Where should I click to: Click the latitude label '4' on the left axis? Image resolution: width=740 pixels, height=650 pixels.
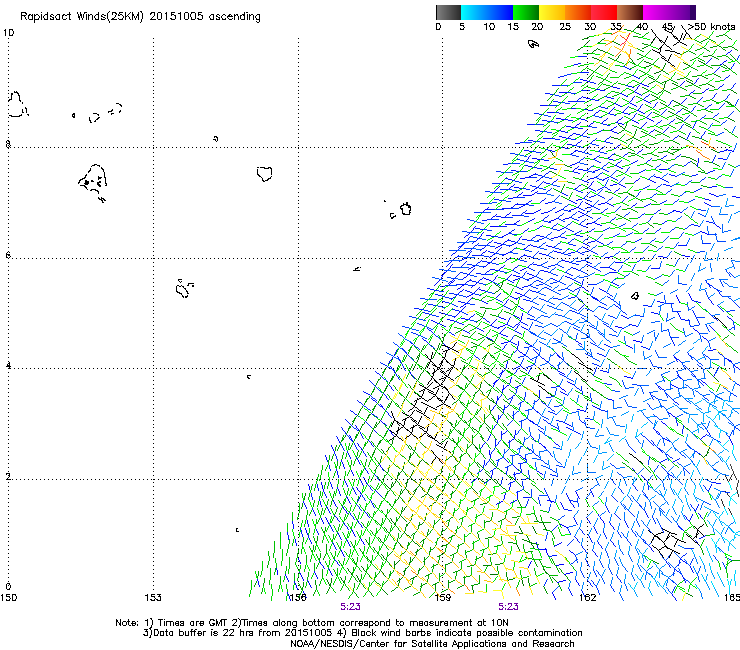(8, 366)
